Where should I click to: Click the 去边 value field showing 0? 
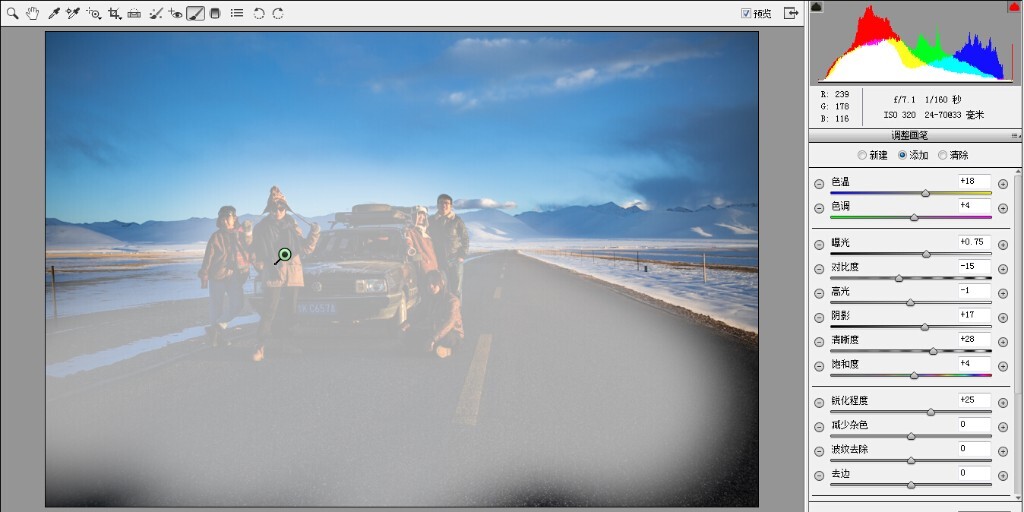[974, 473]
